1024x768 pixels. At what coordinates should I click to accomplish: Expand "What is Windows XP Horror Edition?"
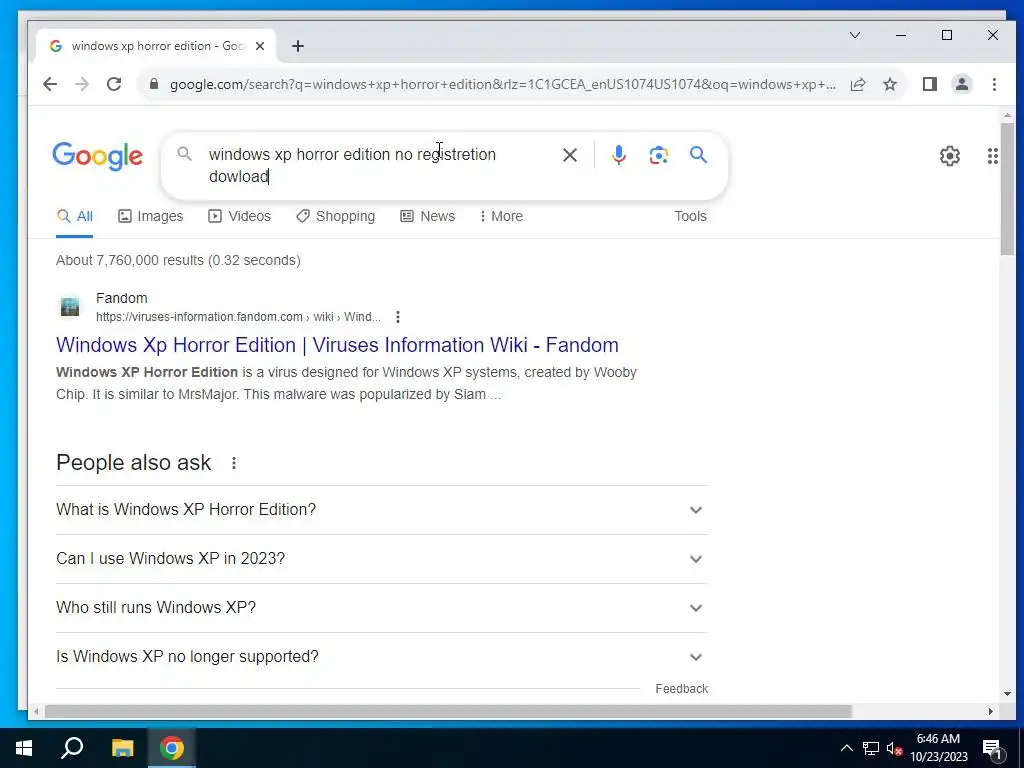381,509
